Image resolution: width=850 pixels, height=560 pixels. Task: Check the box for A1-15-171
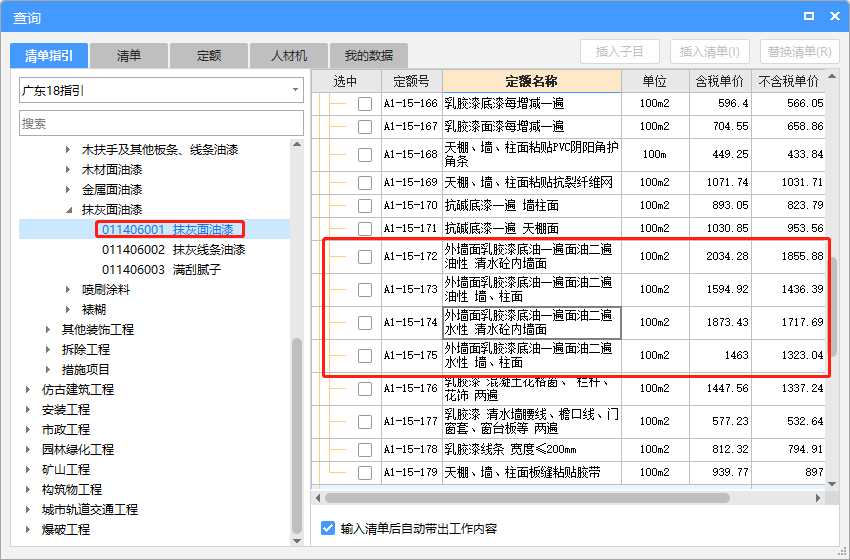[365, 229]
